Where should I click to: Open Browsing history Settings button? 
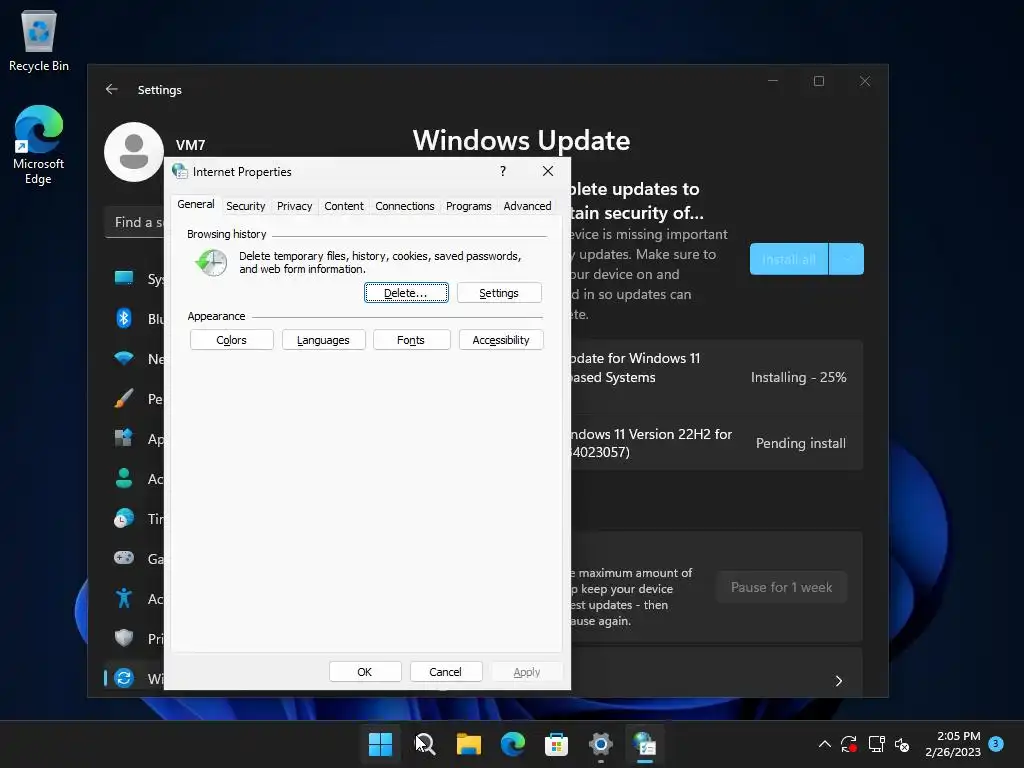499,293
